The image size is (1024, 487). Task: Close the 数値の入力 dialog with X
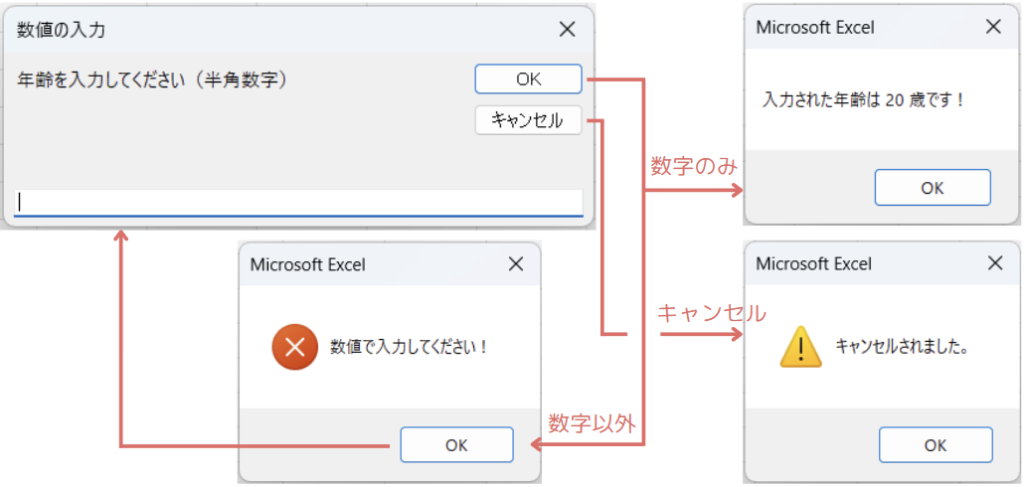(567, 29)
